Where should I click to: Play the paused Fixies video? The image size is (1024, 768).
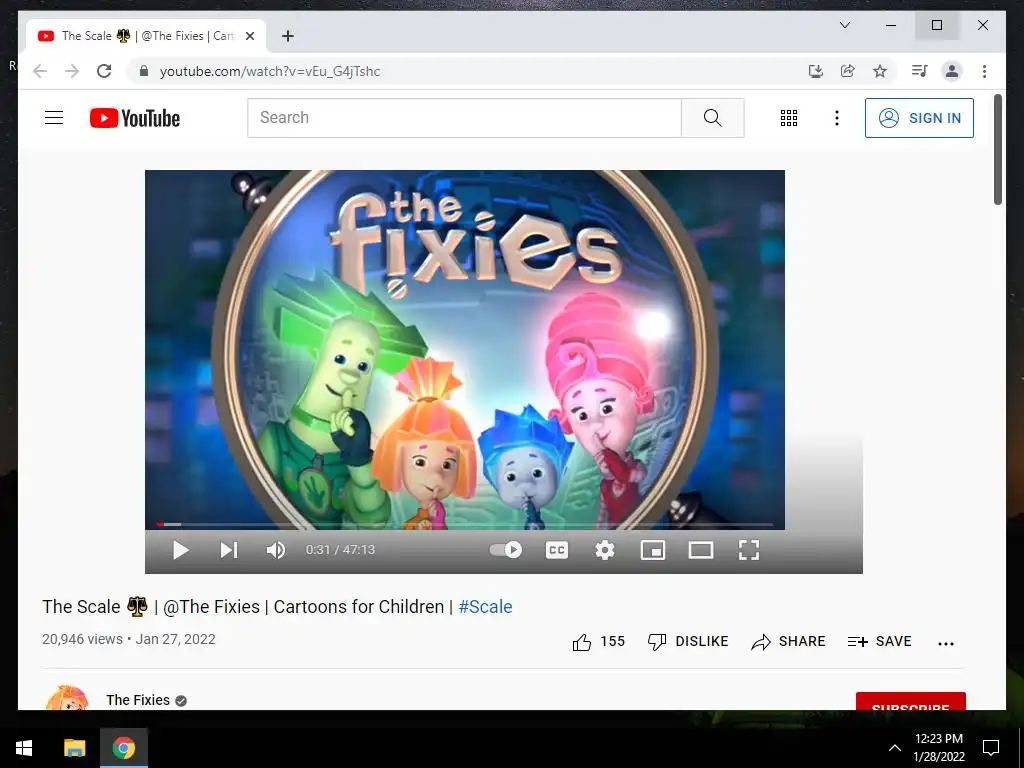click(181, 550)
